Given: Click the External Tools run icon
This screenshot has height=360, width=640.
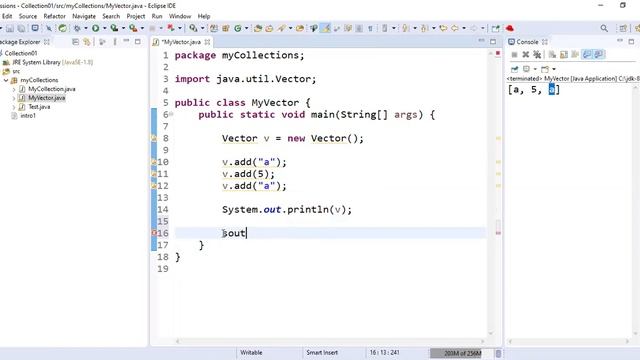Looking at the screenshot, I should [x=133, y=28].
